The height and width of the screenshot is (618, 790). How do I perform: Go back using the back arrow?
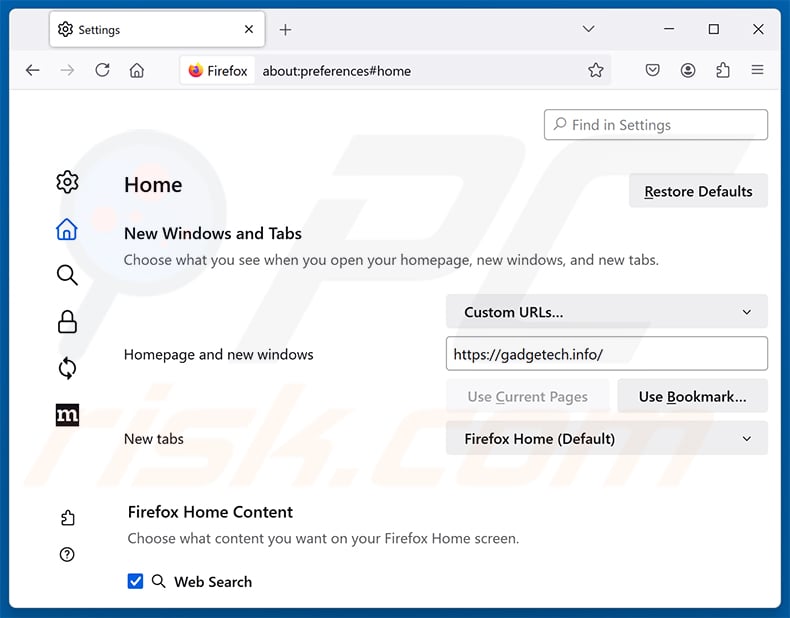pos(33,70)
